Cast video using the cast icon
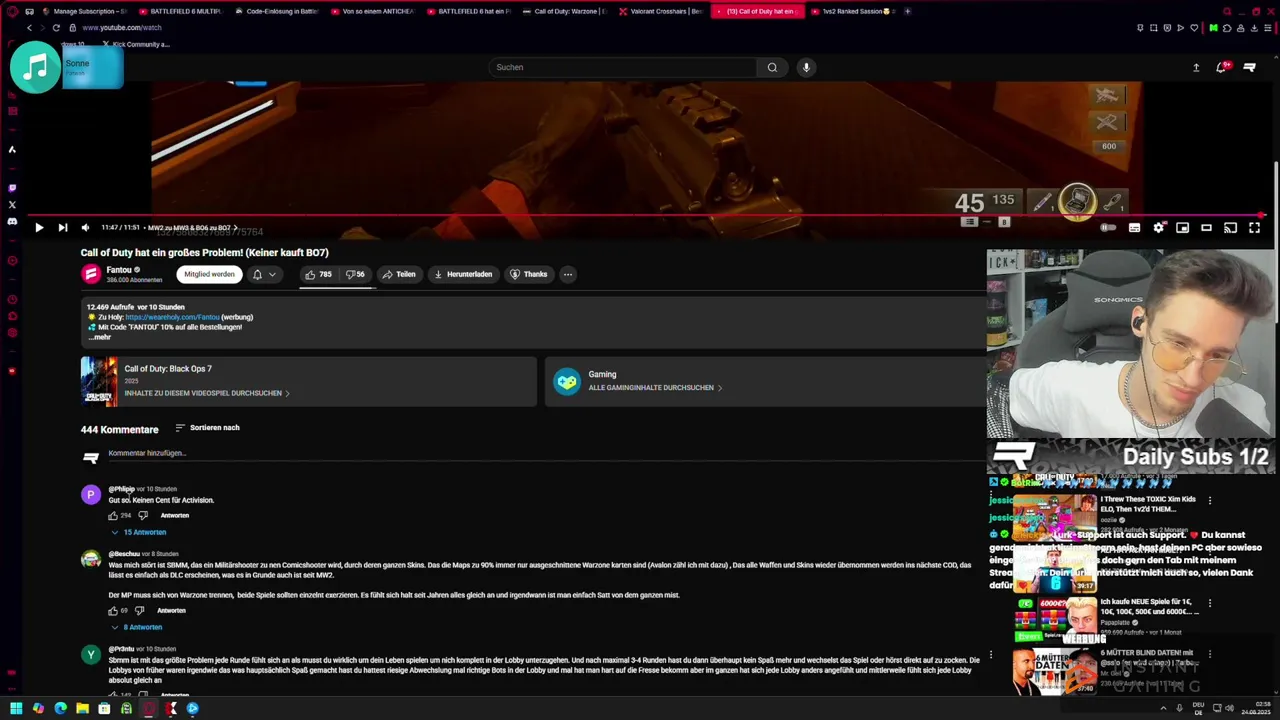Viewport: 1280px width, 720px height. tap(1230, 228)
